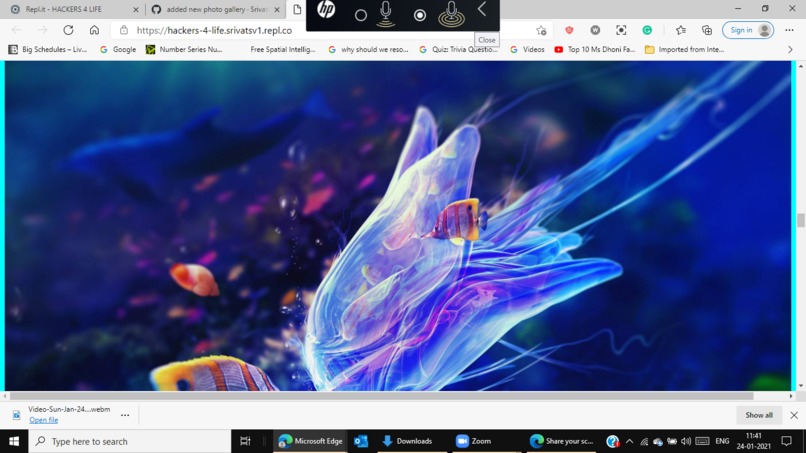Open Imported from Internet folder
The width and height of the screenshot is (806, 453).
685,49
